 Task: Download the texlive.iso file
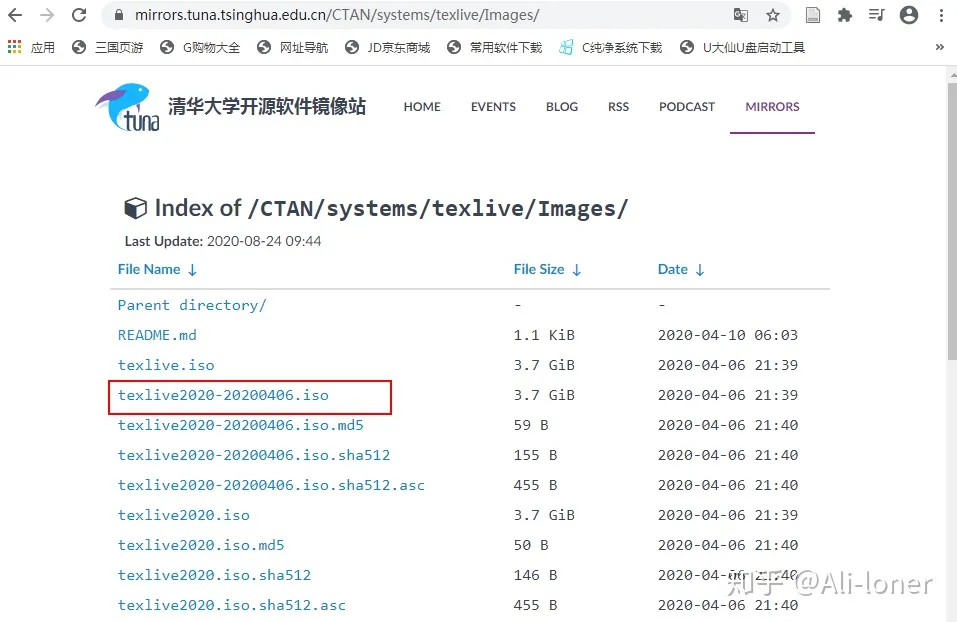click(166, 364)
